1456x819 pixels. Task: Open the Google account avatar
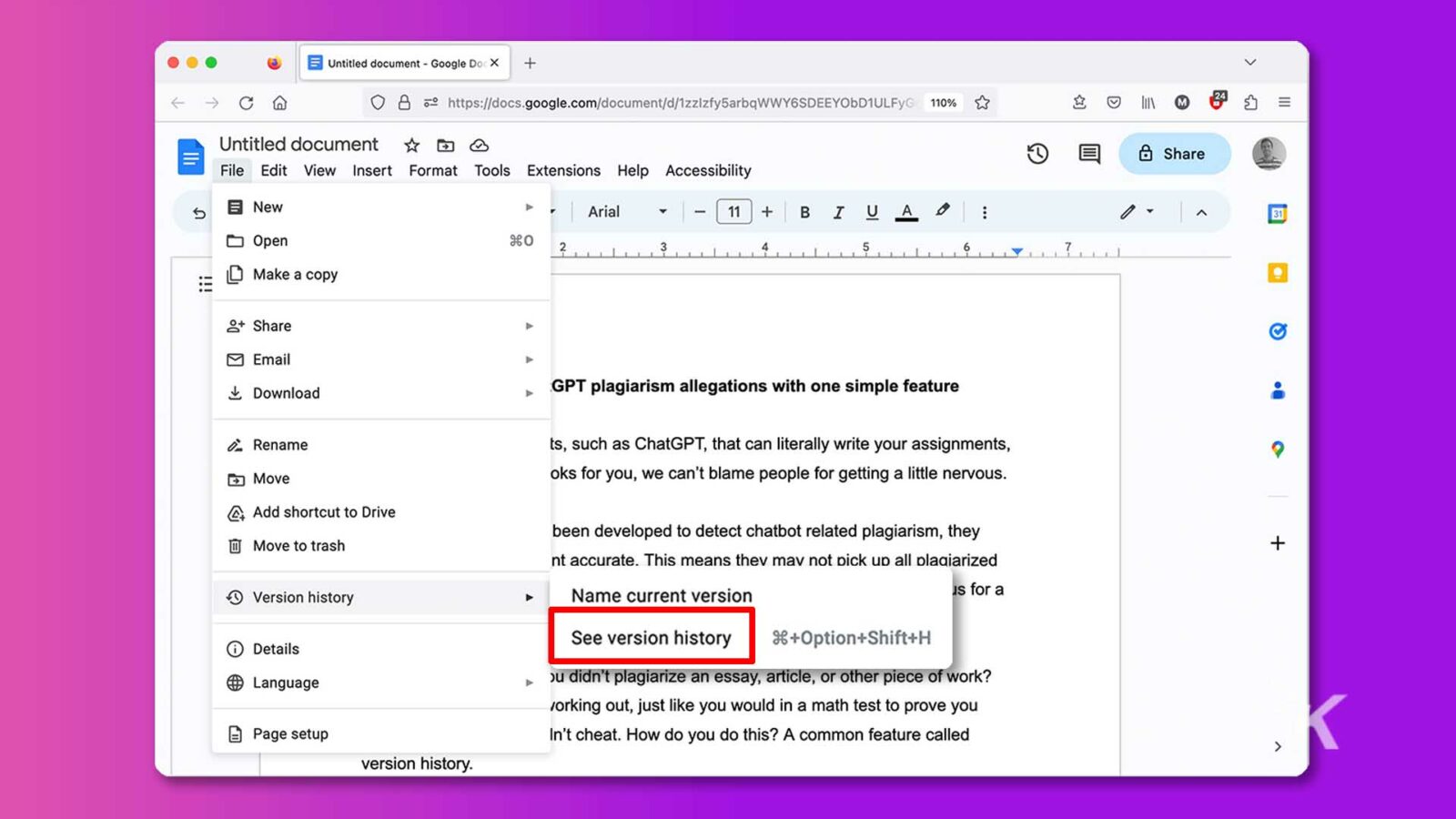tap(1269, 154)
